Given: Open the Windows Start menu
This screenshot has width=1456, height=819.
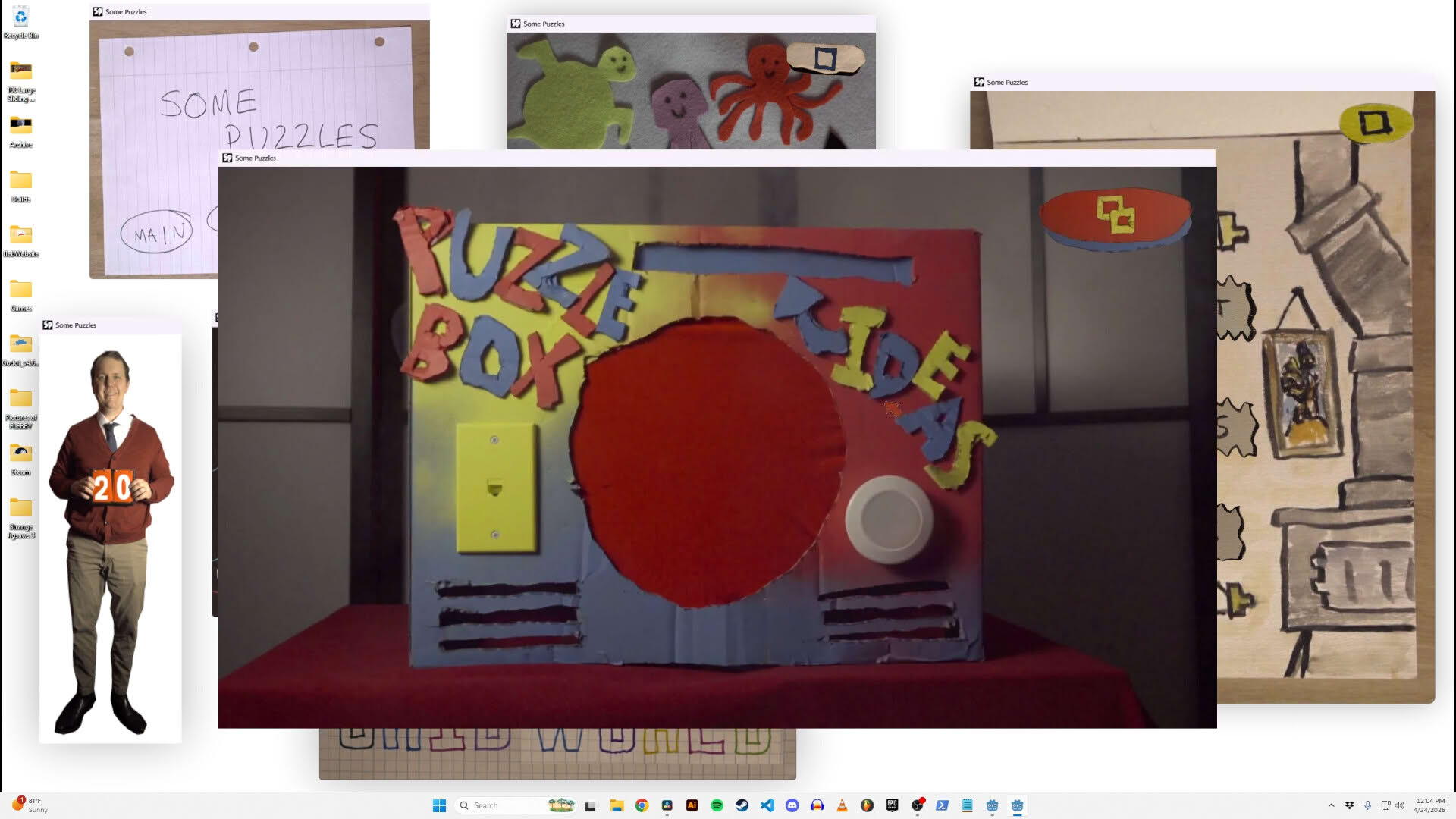Looking at the screenshot, I should [439, 805].
